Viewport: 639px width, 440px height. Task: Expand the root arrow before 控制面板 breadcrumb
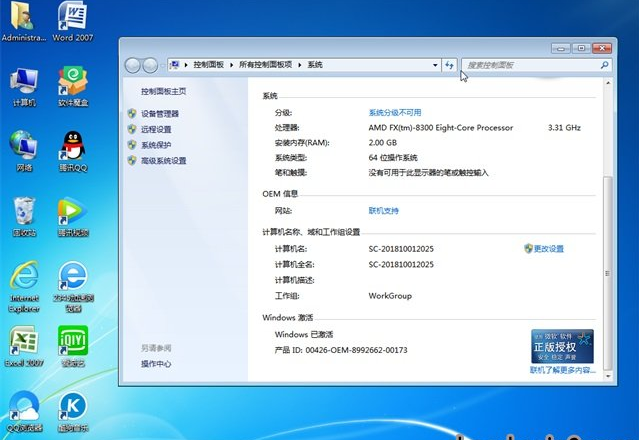pos(186,65)
